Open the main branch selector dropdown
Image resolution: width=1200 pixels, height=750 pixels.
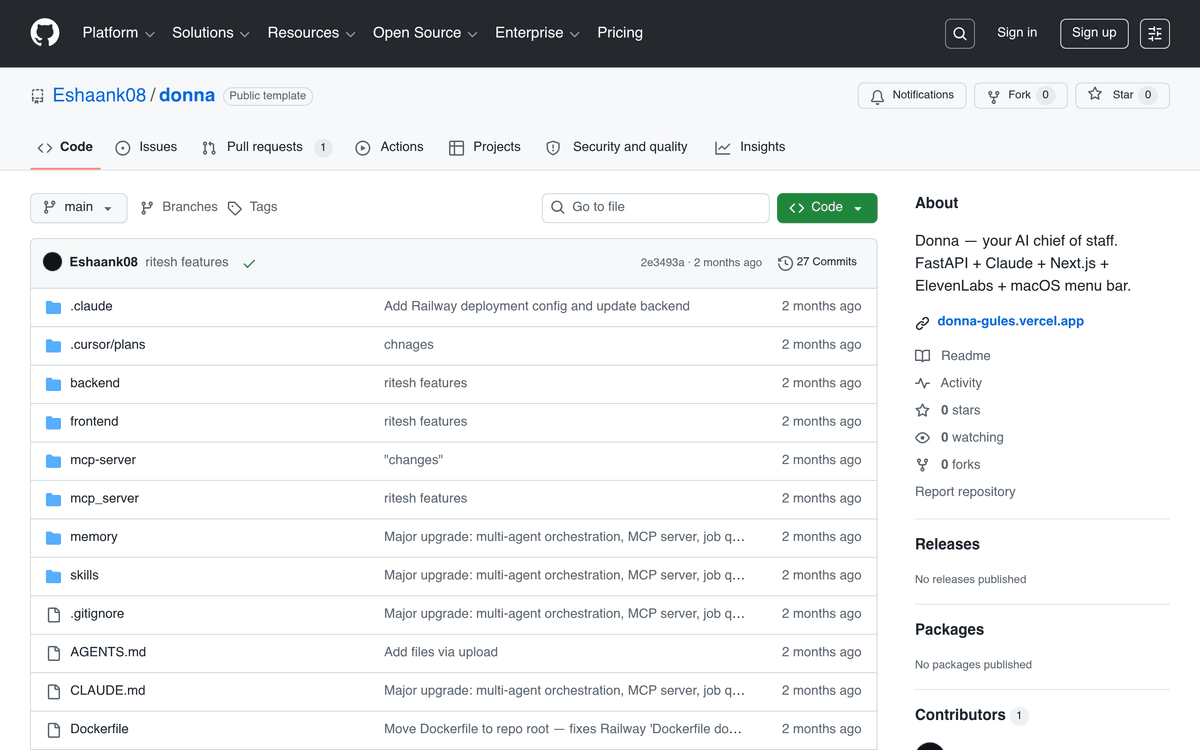[79, 207]
